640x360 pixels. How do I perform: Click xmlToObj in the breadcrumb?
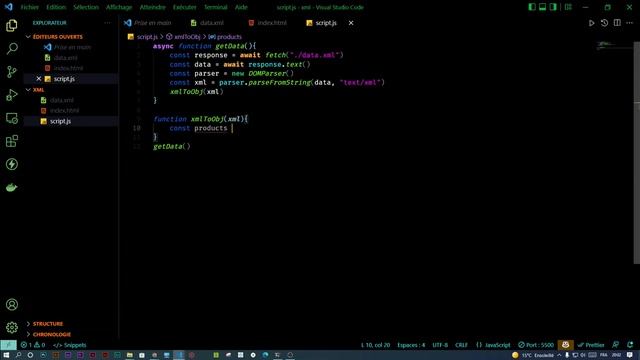(x=187, y=37)
